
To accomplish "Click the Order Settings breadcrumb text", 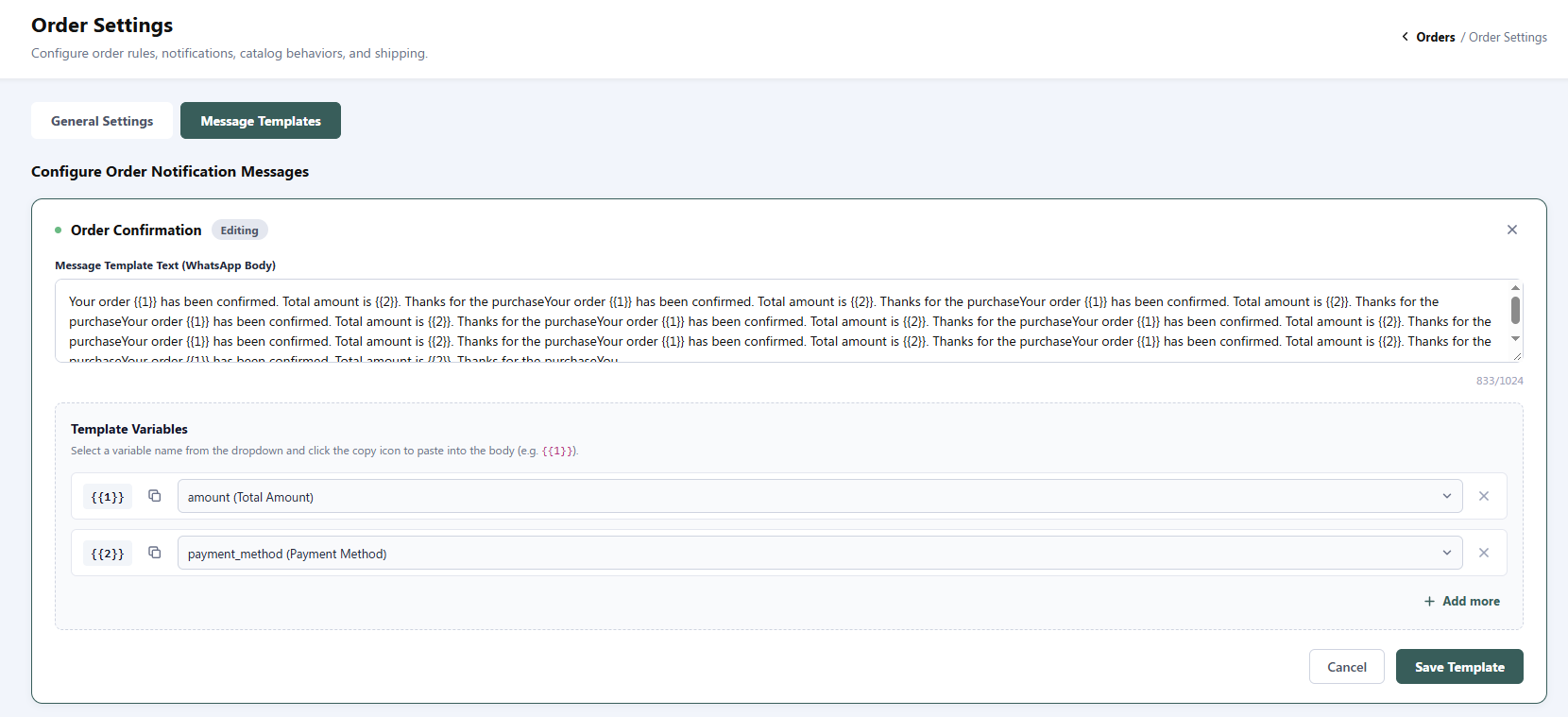I will click(x=1508, y=37).
